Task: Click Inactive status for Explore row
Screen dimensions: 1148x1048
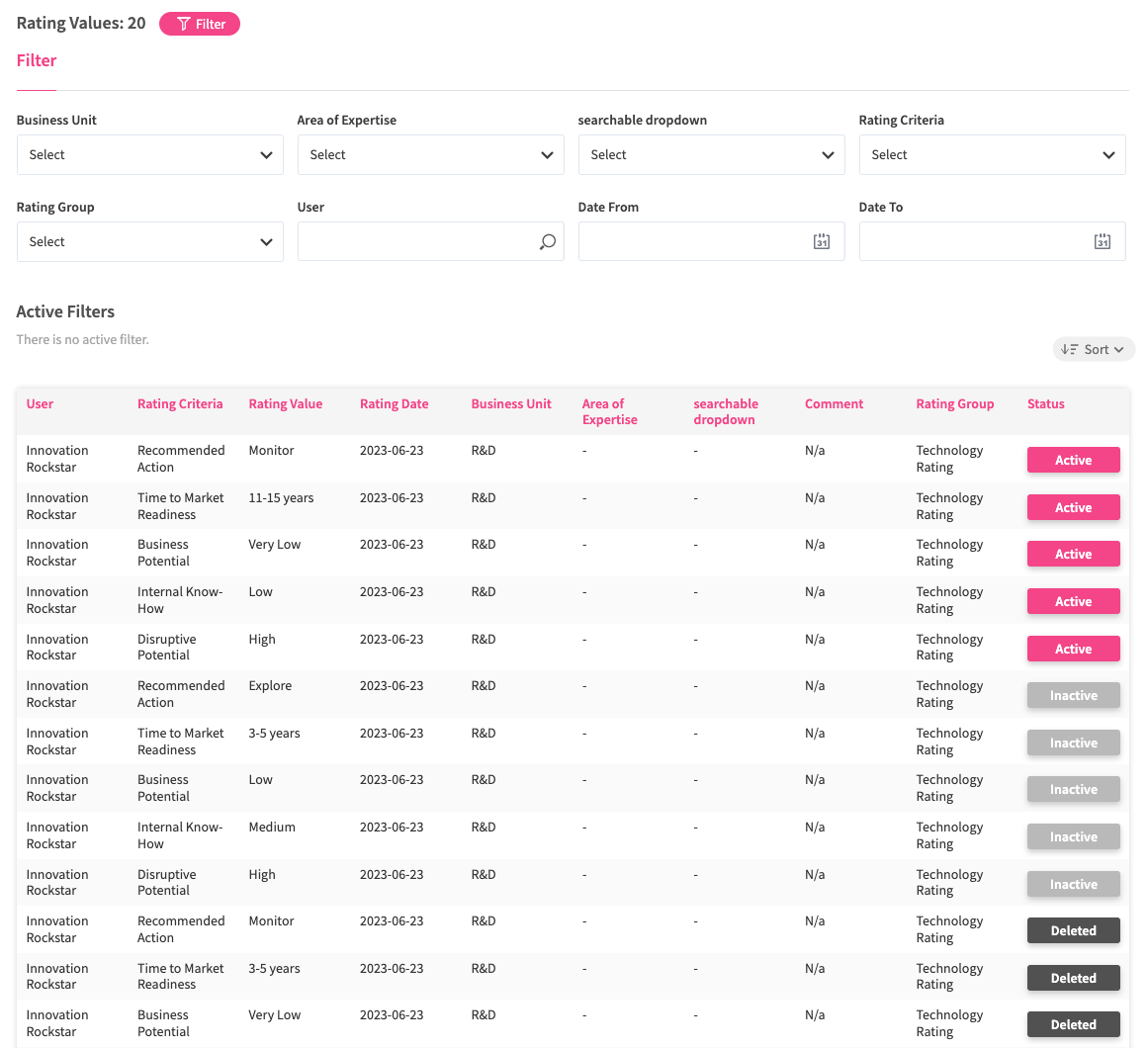Action: tap(1073, 695)
